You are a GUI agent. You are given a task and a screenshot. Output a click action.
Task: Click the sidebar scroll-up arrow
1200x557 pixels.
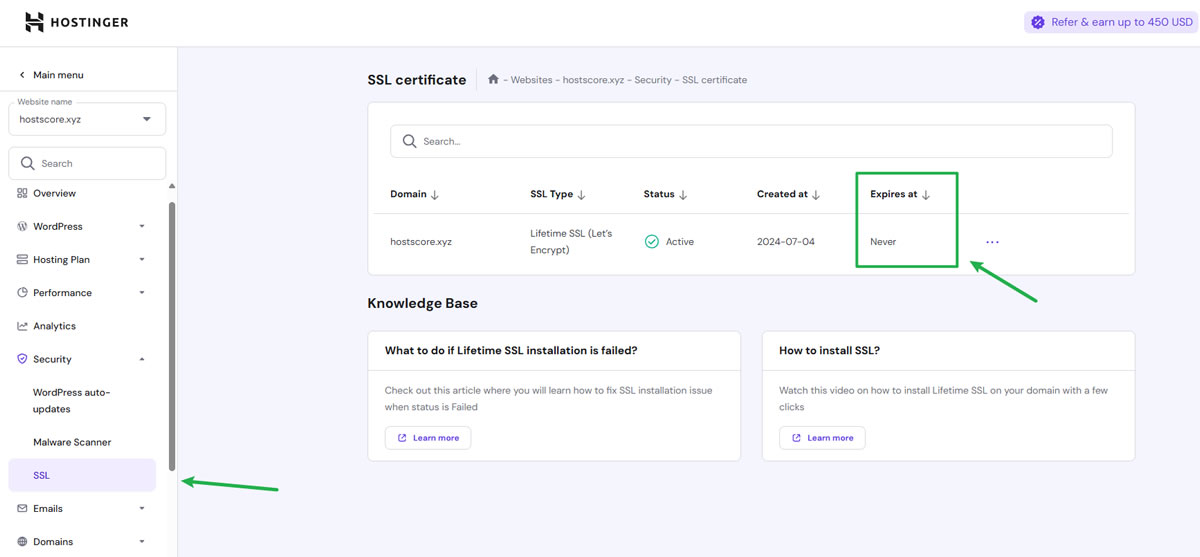(x=172, y=186)
